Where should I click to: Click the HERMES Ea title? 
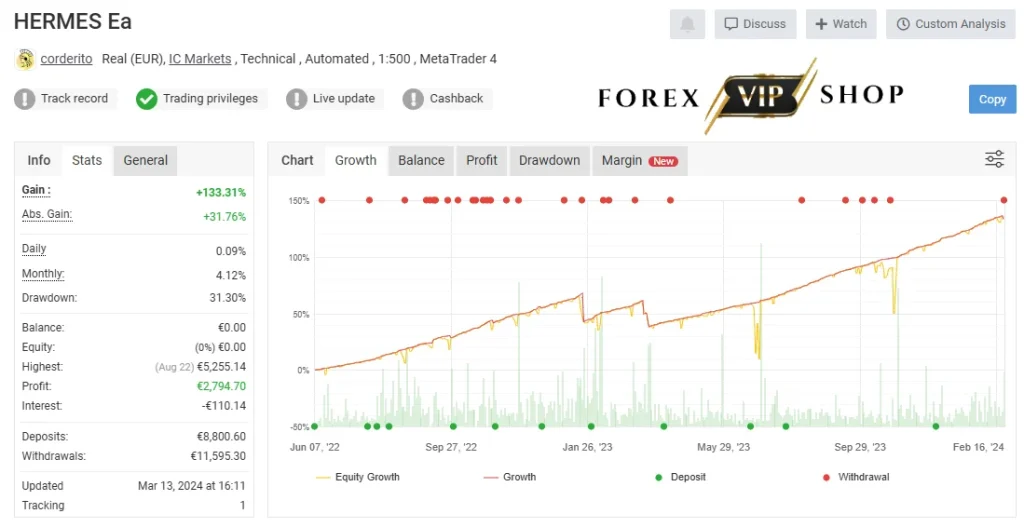click(x=72, y=22)
